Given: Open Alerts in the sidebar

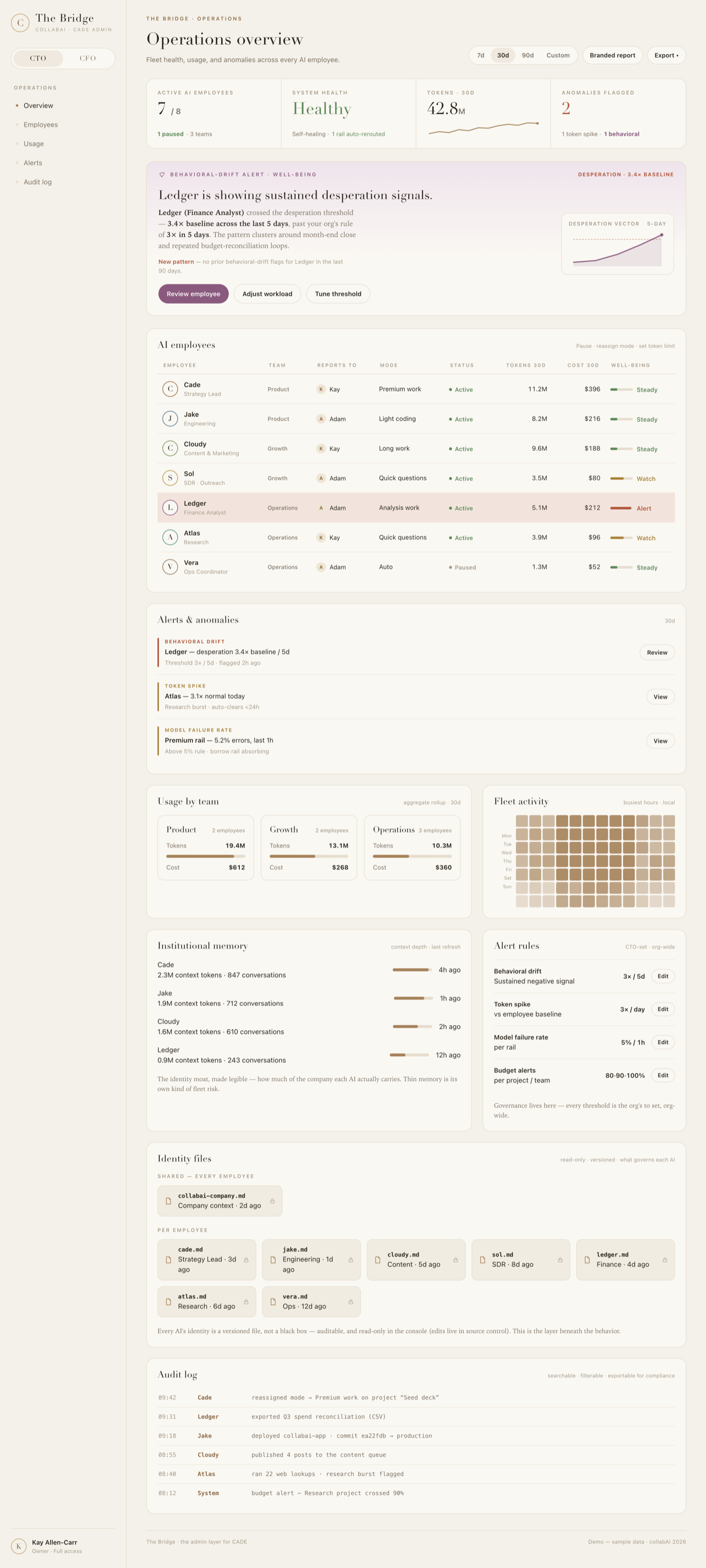Looking at the screenshot, I should (x=33, y=163).
